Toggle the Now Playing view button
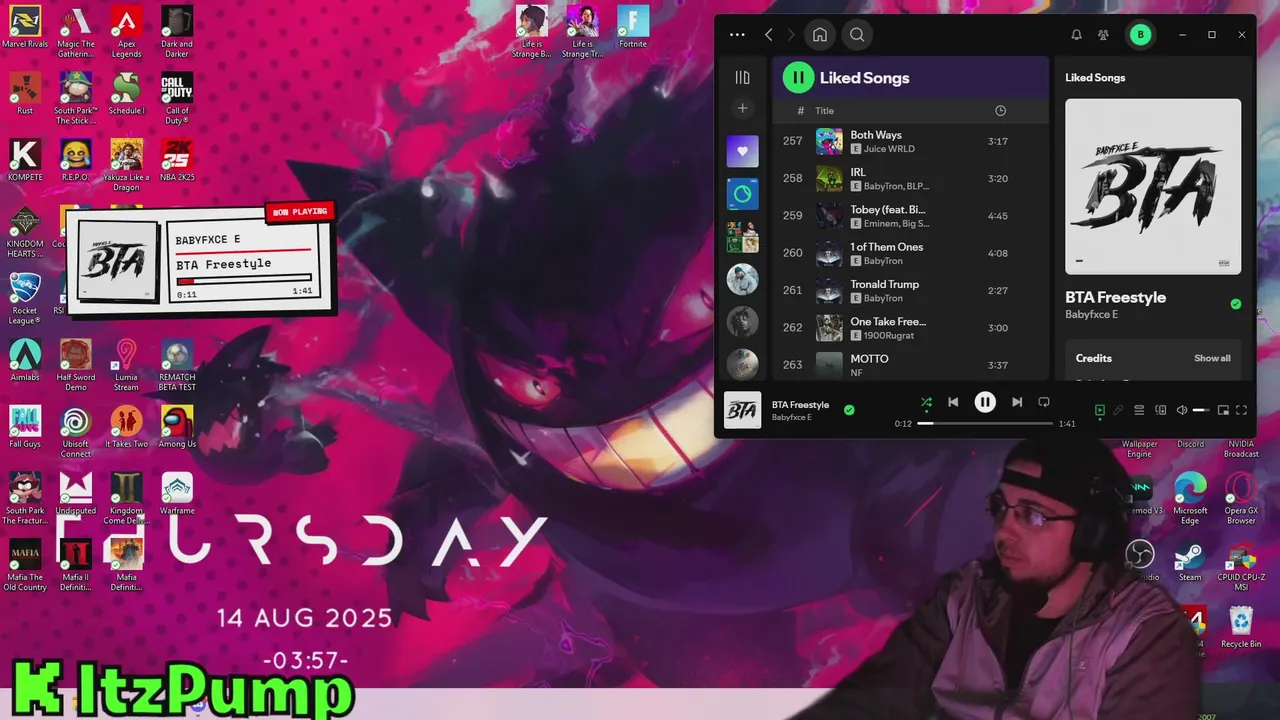1280x720 pixels. tap(1100, 410)
